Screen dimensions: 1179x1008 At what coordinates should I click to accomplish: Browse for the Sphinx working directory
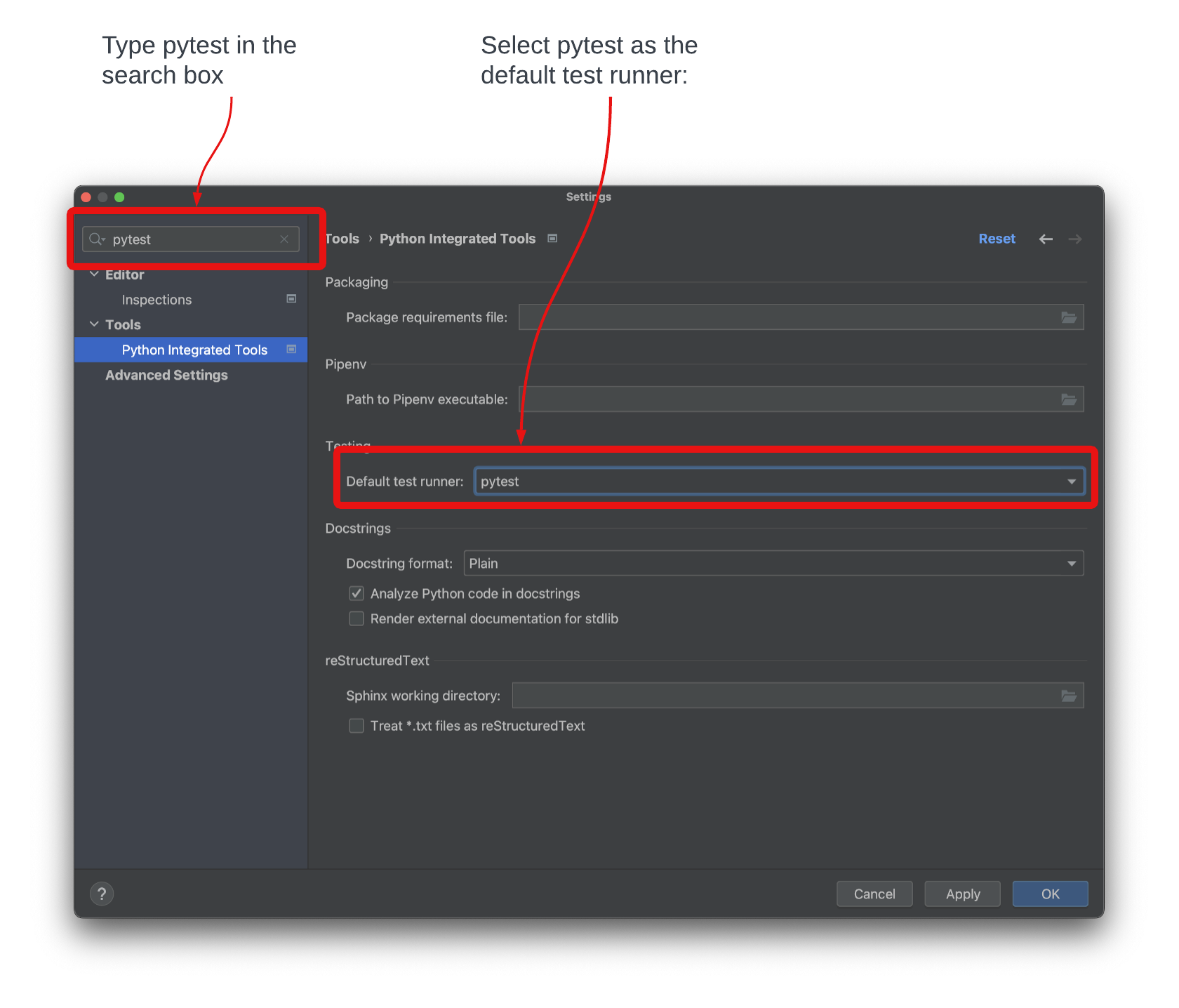(x=1069, y=695)
